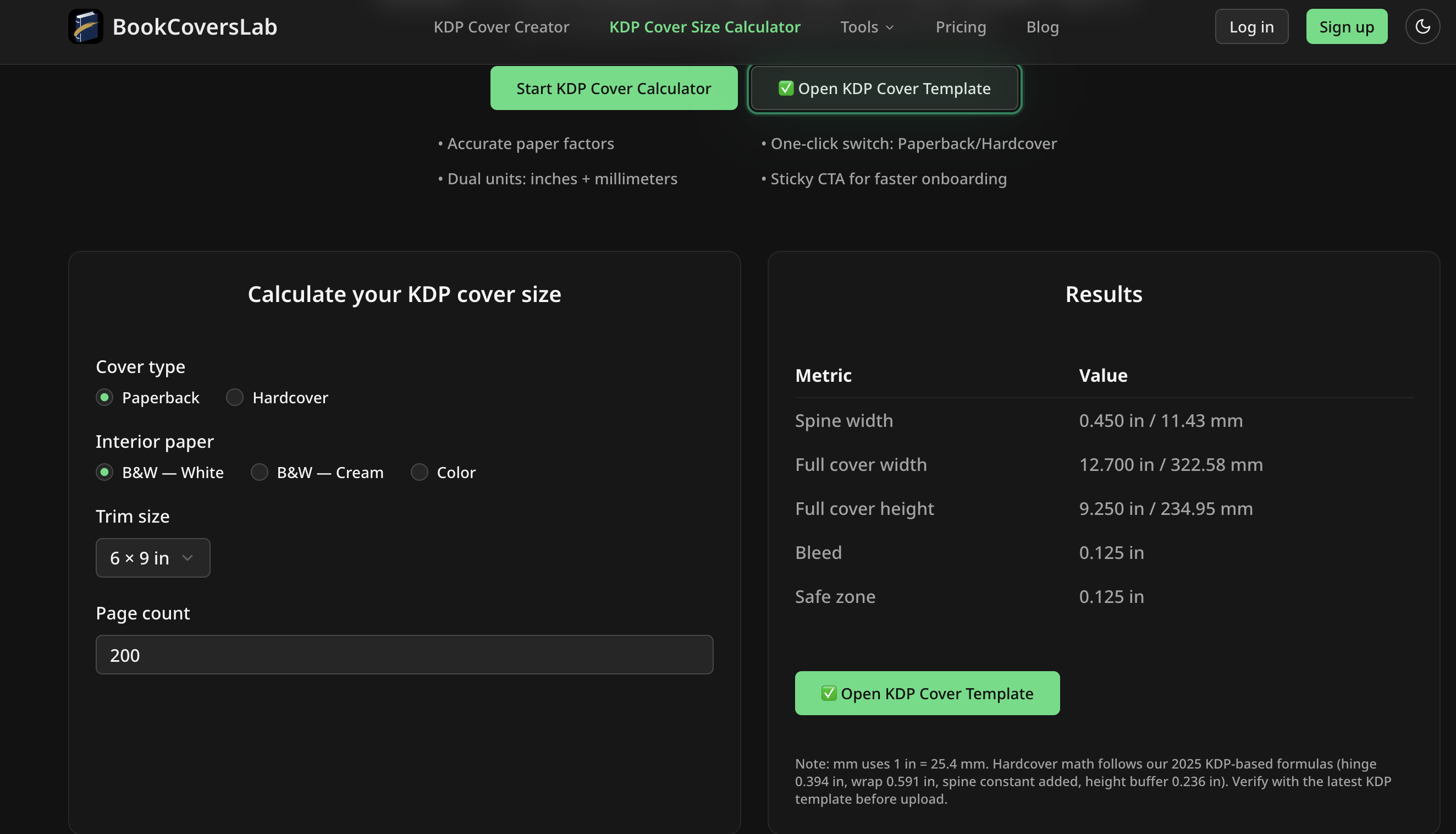Click the BookCoversLab brand name
1456x834 pixels.
(x=195, y=27)
